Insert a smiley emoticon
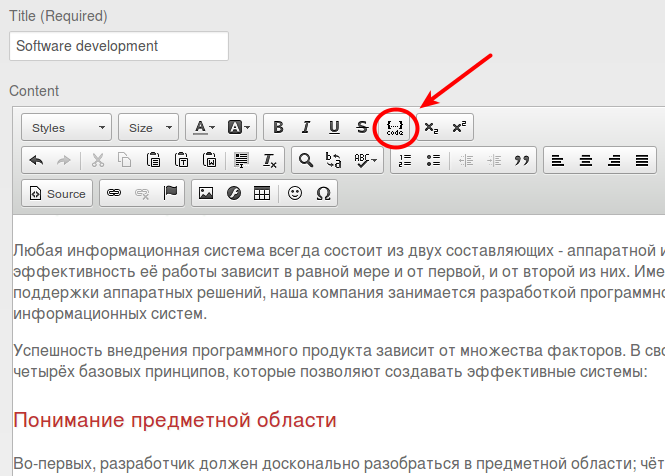 (294, 193)
